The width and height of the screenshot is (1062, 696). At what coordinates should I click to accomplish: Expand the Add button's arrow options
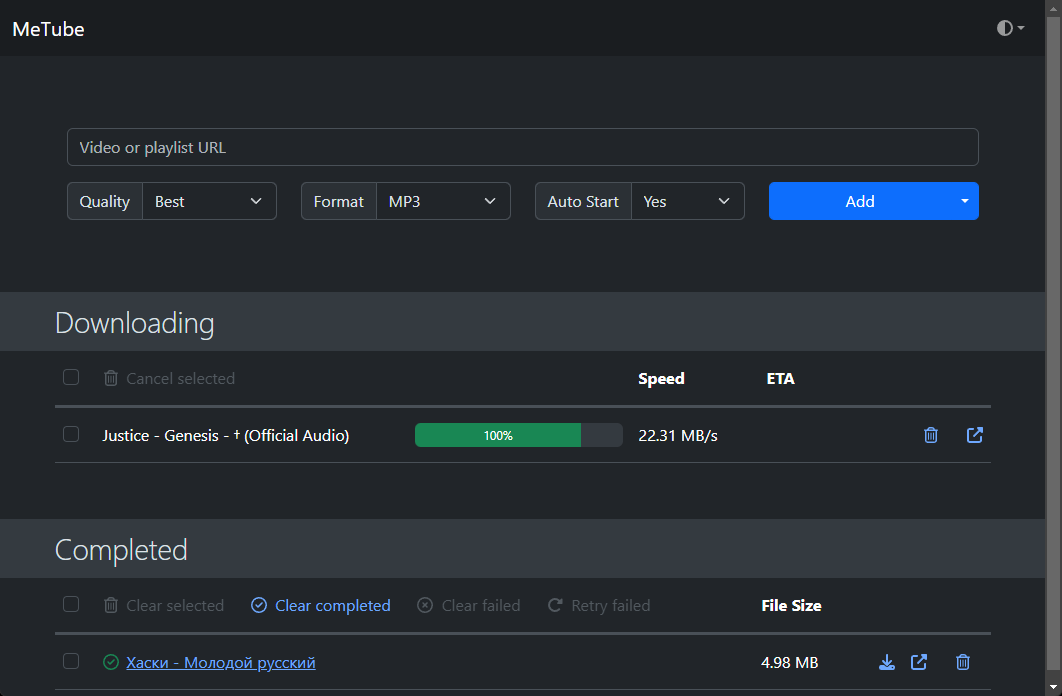coord(965,201)
